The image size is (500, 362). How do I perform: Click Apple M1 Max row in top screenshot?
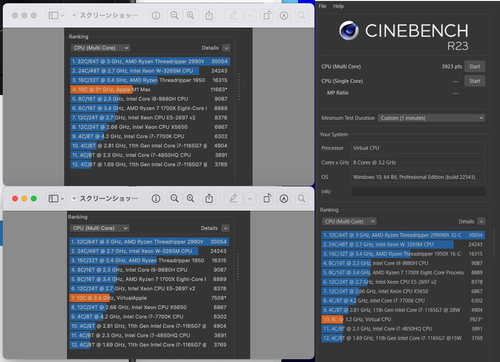[149, 89]
